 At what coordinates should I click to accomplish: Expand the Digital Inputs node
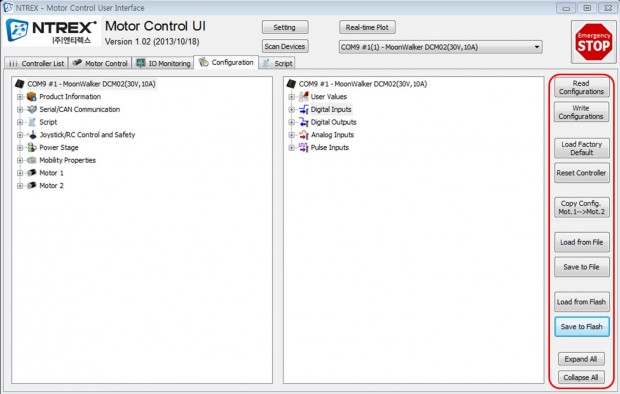292,109
